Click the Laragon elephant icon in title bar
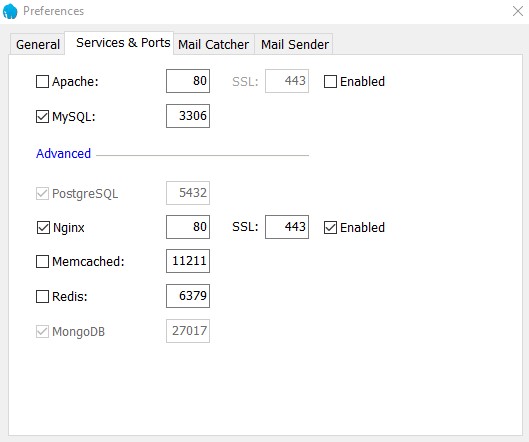 point(10,11)
